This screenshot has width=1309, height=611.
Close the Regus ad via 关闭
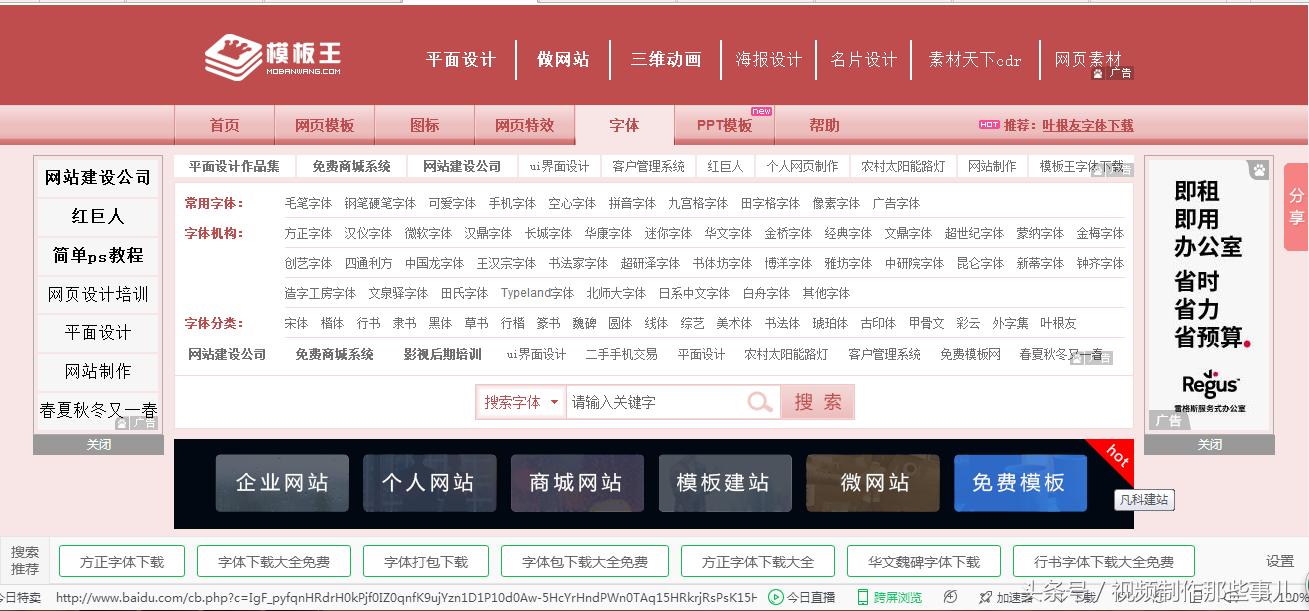point(1209,443)
